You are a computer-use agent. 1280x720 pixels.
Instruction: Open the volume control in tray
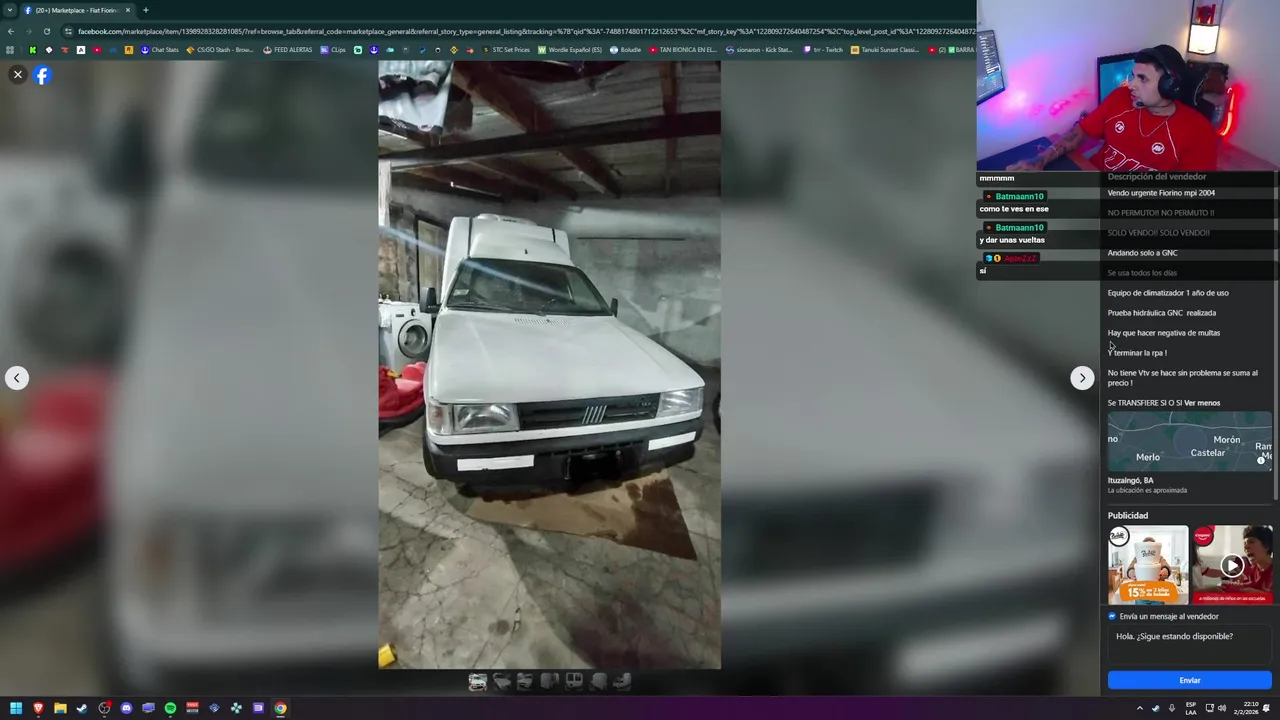pos(1224,708)
